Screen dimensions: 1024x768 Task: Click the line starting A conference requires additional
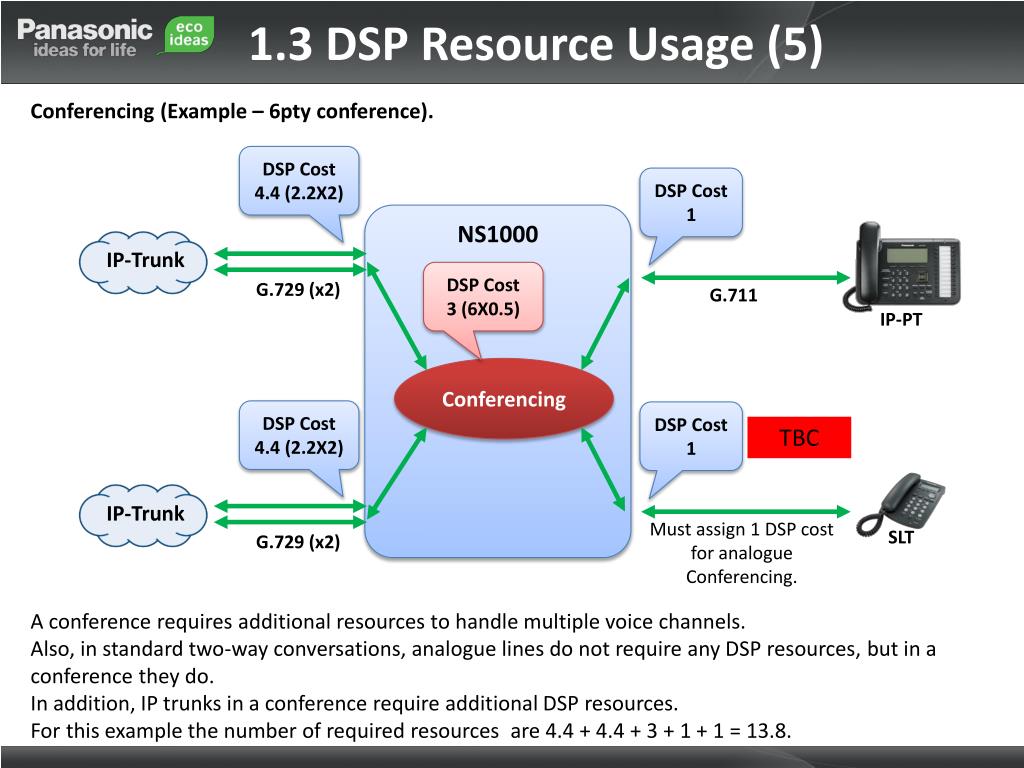[x=388, y=621]
